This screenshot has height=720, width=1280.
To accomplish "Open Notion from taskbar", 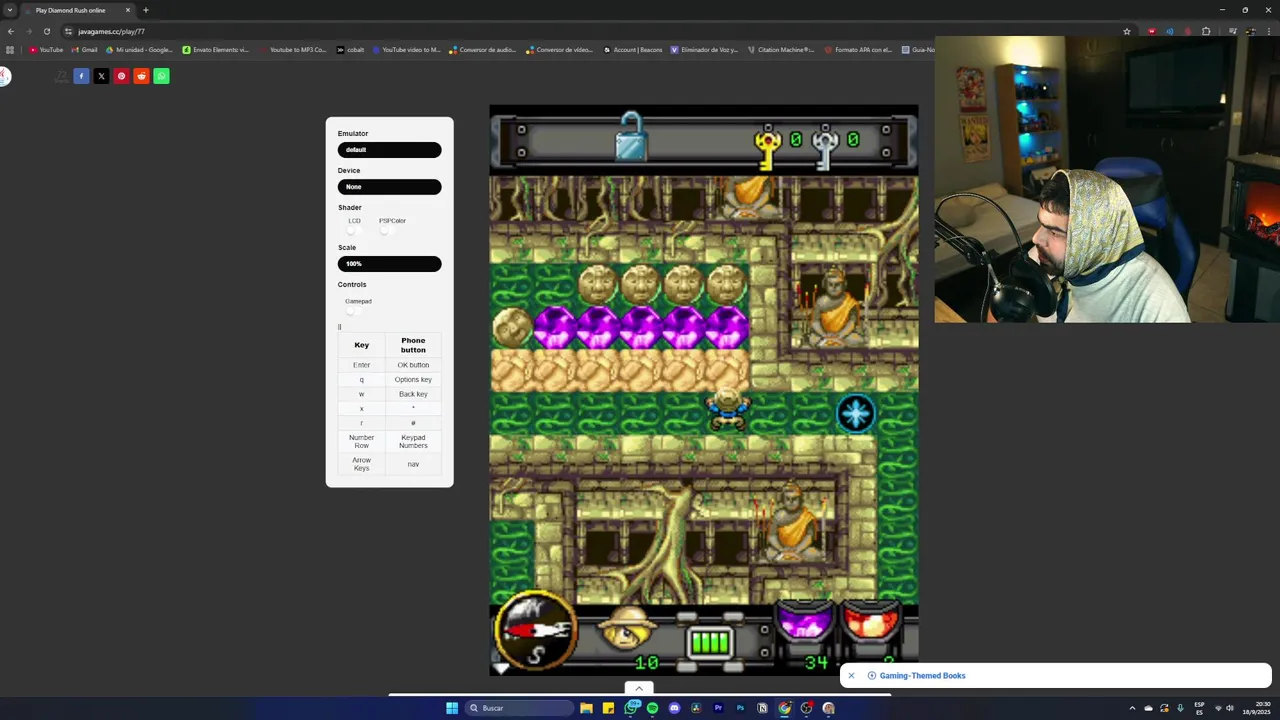I will [762, 708].
